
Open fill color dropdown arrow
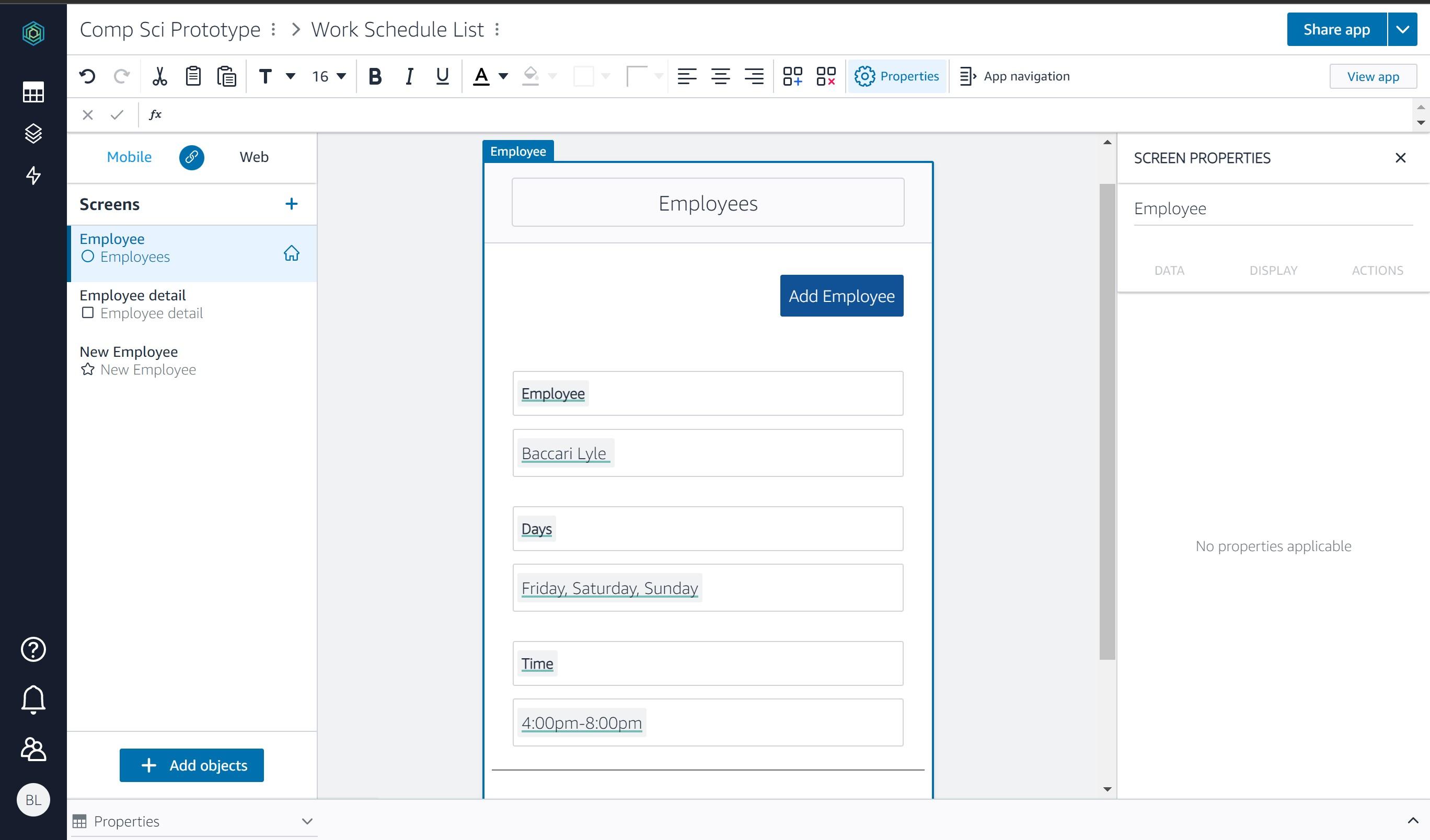pyautogui.click(x=552, y=76)
